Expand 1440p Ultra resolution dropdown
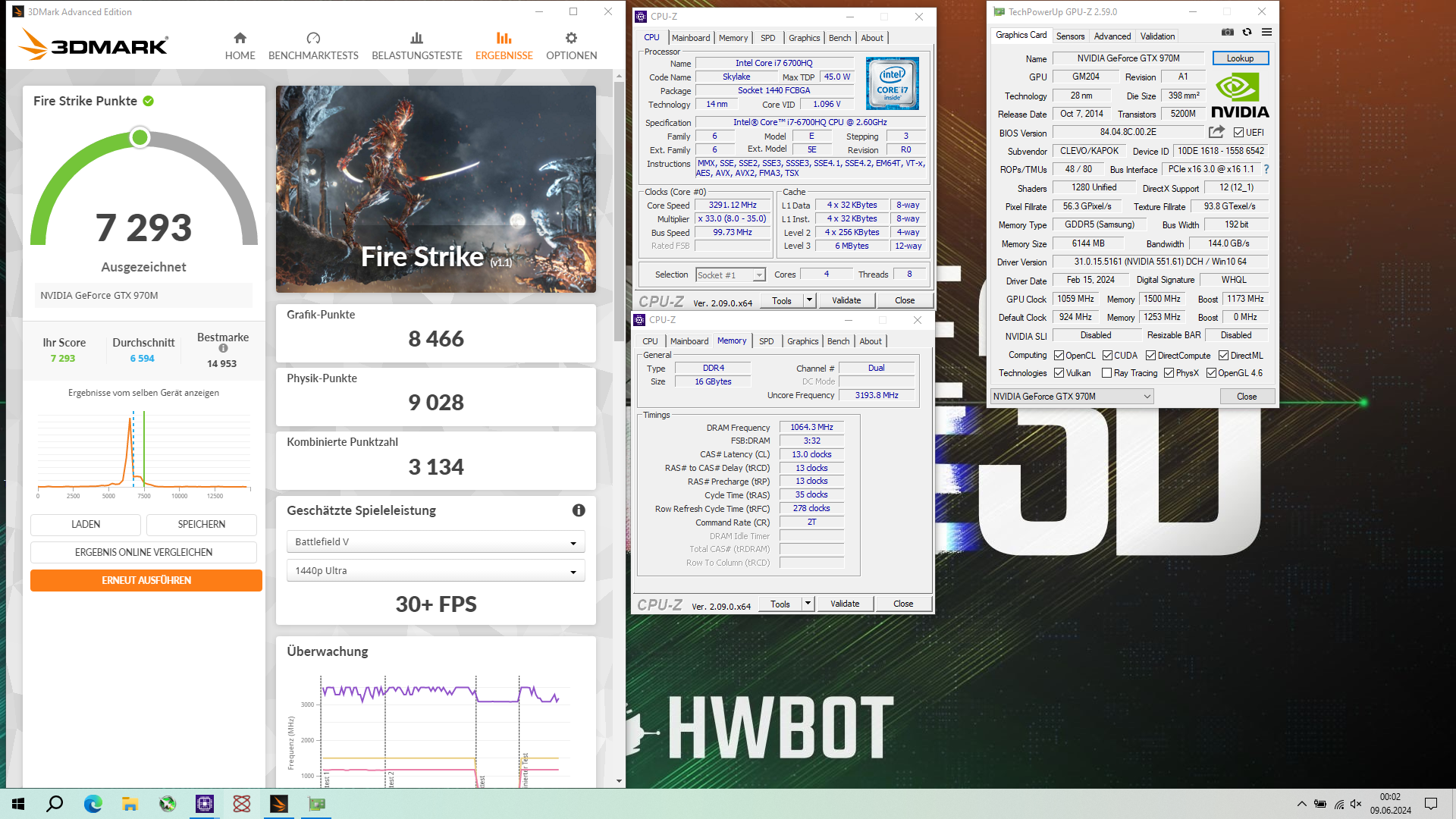 (435, 571)
